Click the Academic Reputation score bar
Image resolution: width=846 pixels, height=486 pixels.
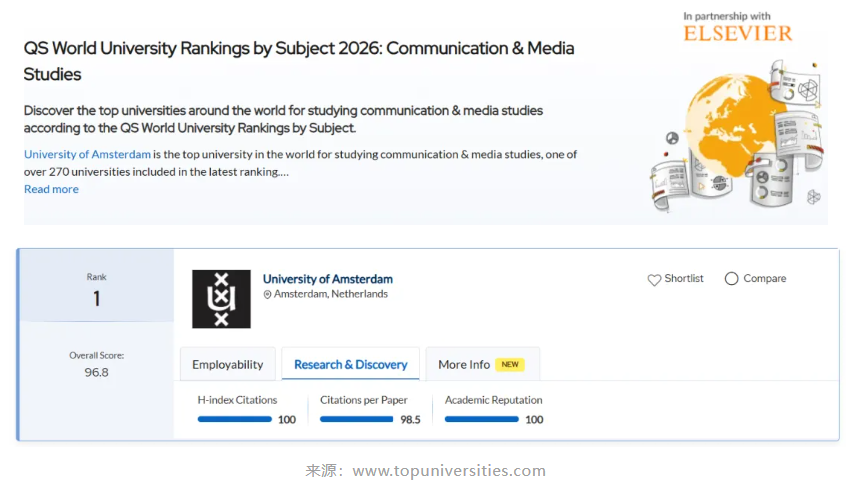[x=481, y=420]
